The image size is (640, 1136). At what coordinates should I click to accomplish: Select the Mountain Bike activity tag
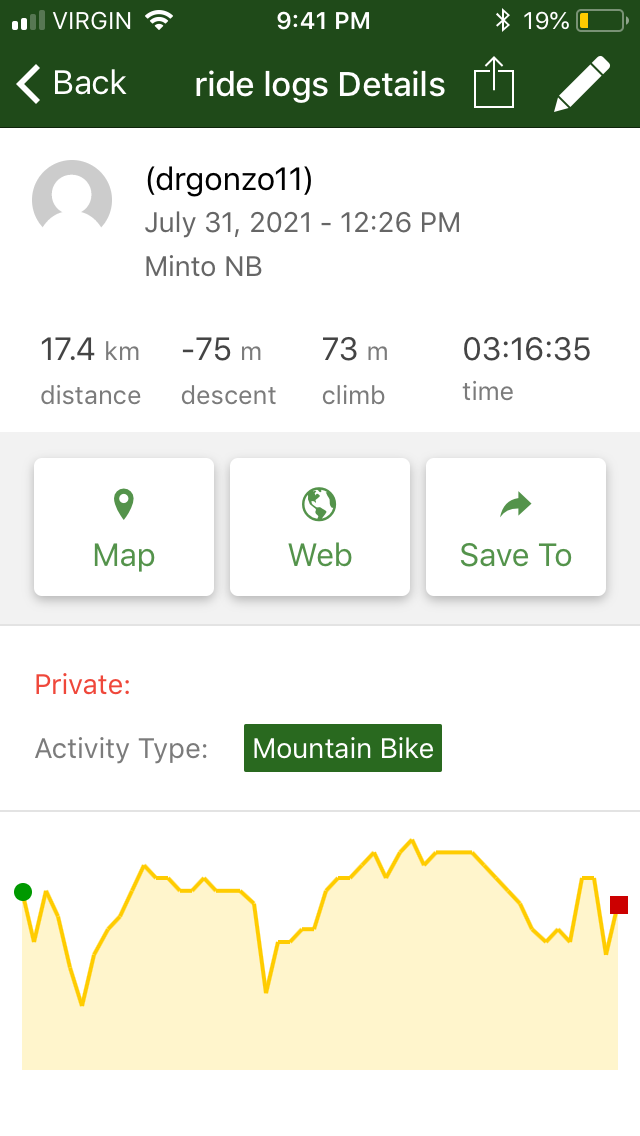pyautogui.click(x=343, y=748)
